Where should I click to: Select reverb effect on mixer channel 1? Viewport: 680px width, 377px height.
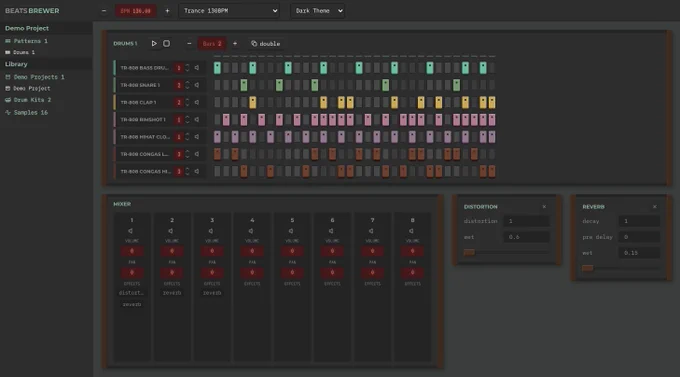tap(132, 304)
